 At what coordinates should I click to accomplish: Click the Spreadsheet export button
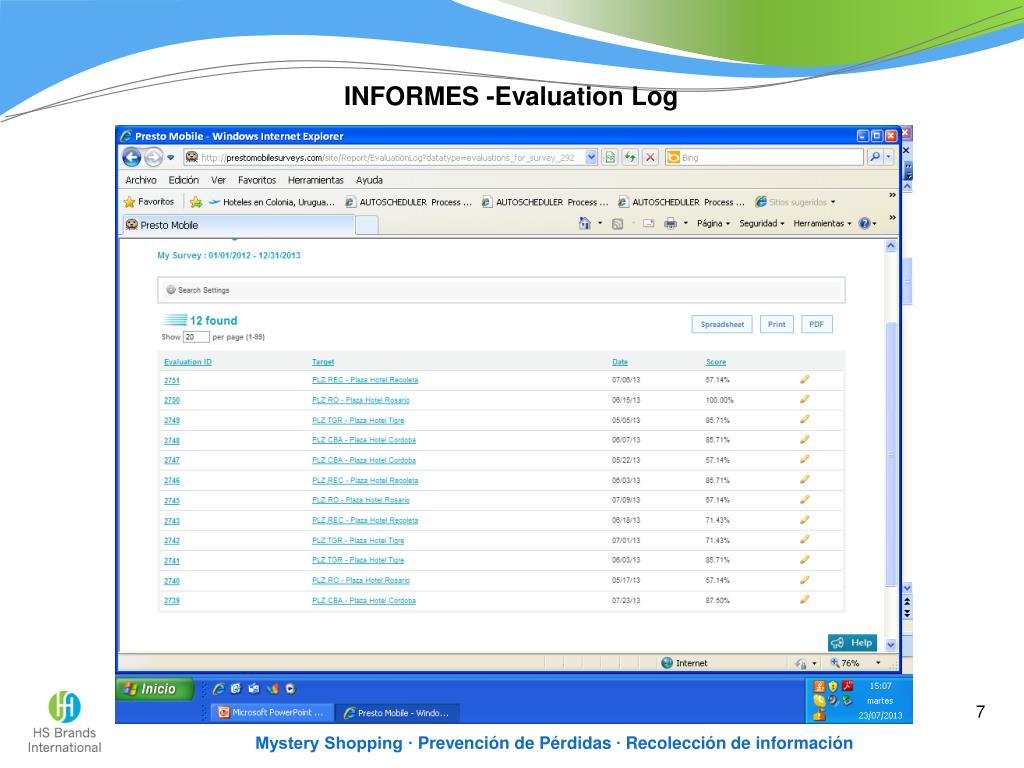coord(721,324)
